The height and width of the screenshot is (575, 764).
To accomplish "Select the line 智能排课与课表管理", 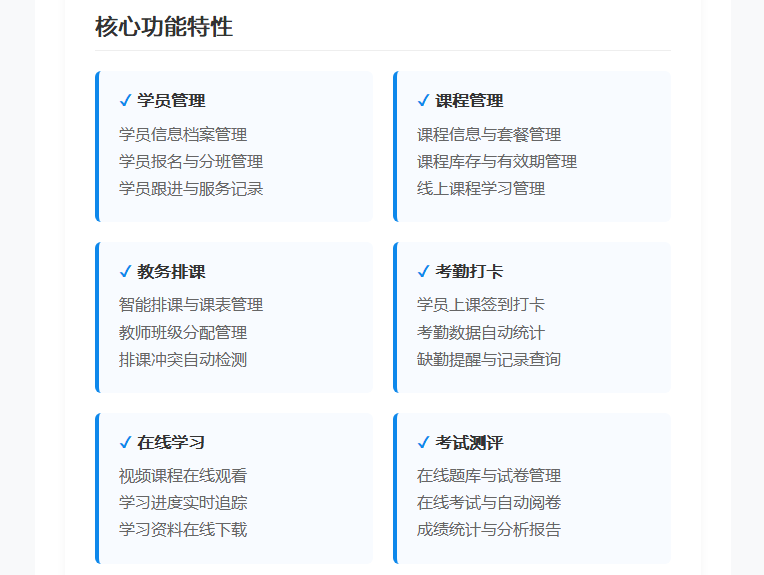I will [191, 305].
